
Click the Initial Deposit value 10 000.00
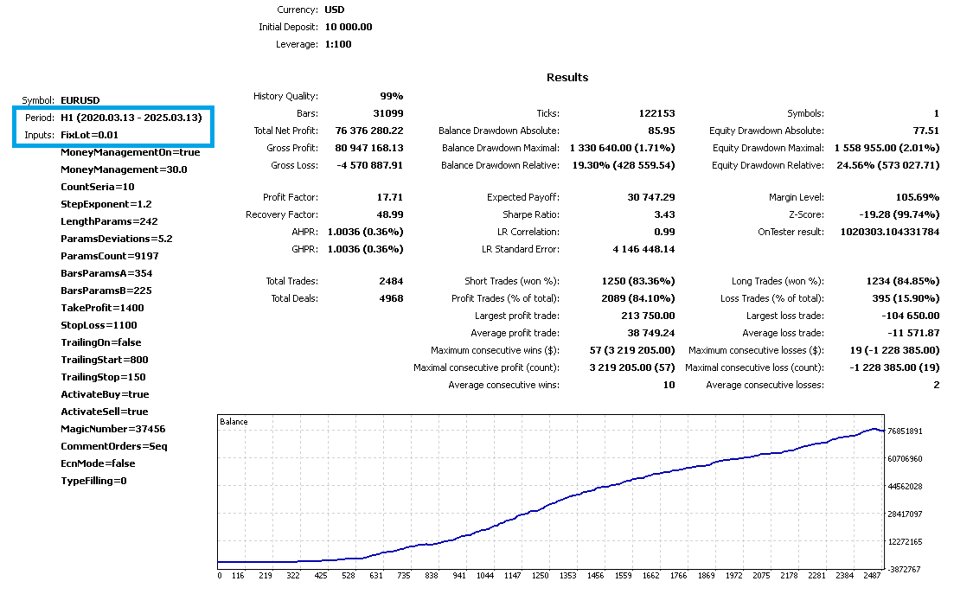pos(348,27)
